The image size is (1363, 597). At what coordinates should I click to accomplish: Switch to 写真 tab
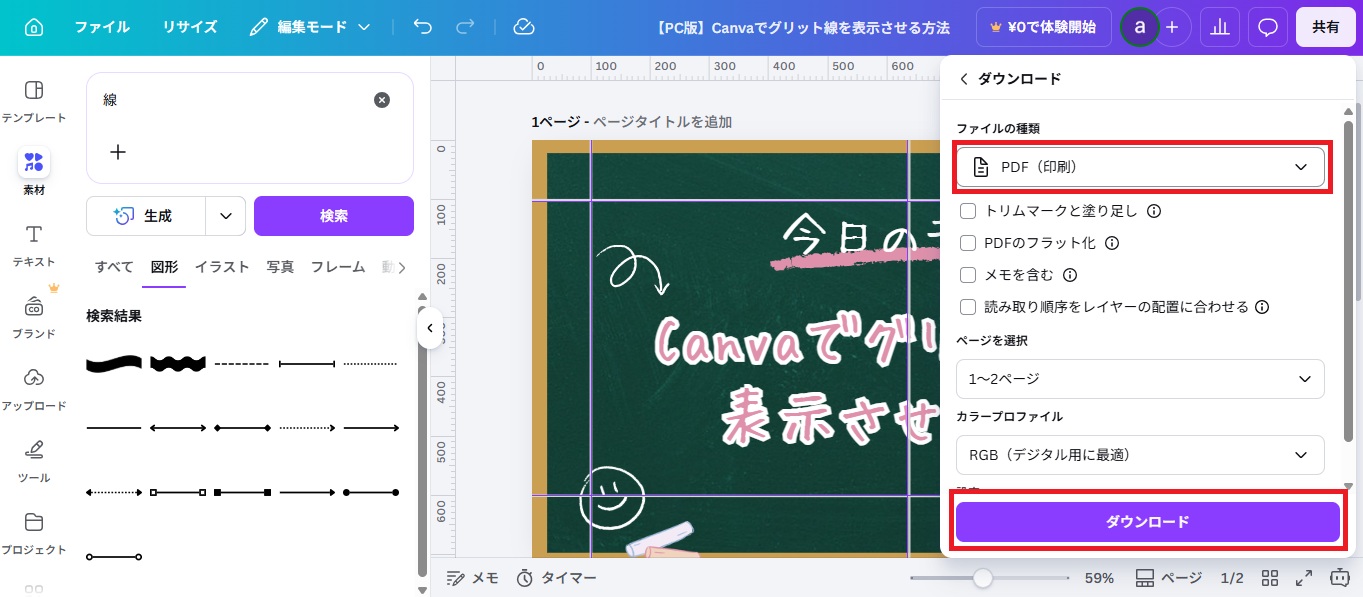(x=280, y=267)
